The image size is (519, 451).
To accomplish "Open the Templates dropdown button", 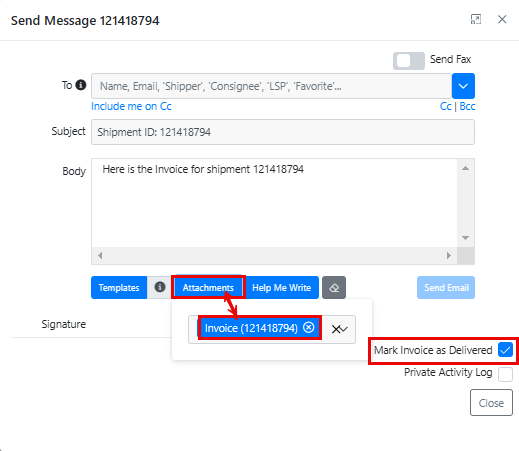I will (119, 287).
